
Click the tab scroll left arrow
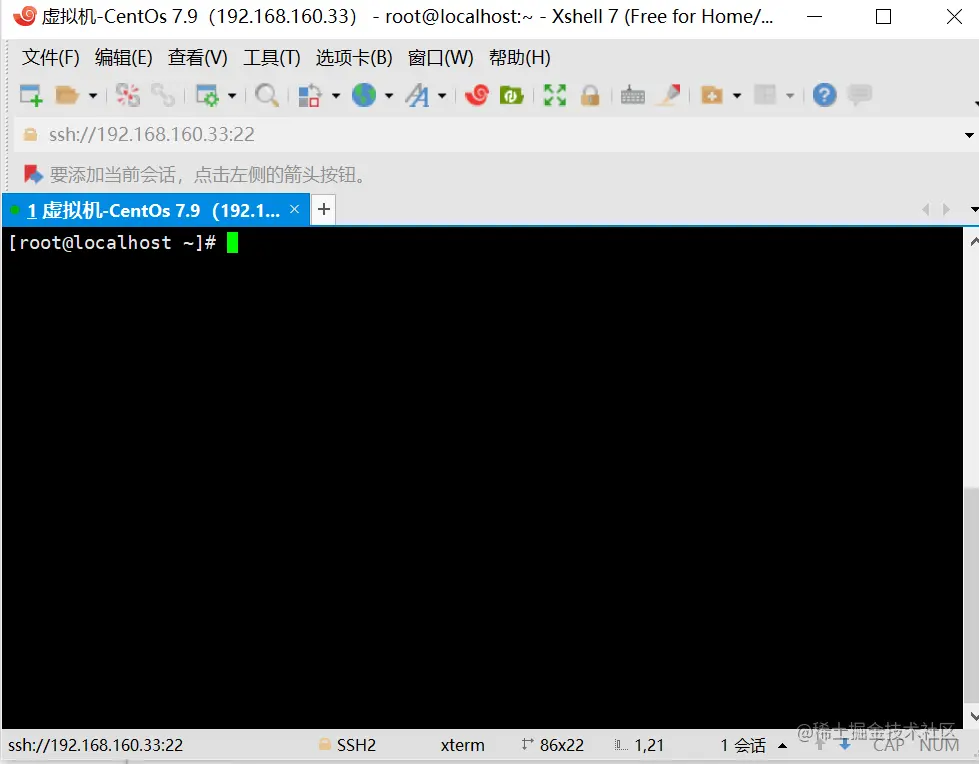click(926, 209)
